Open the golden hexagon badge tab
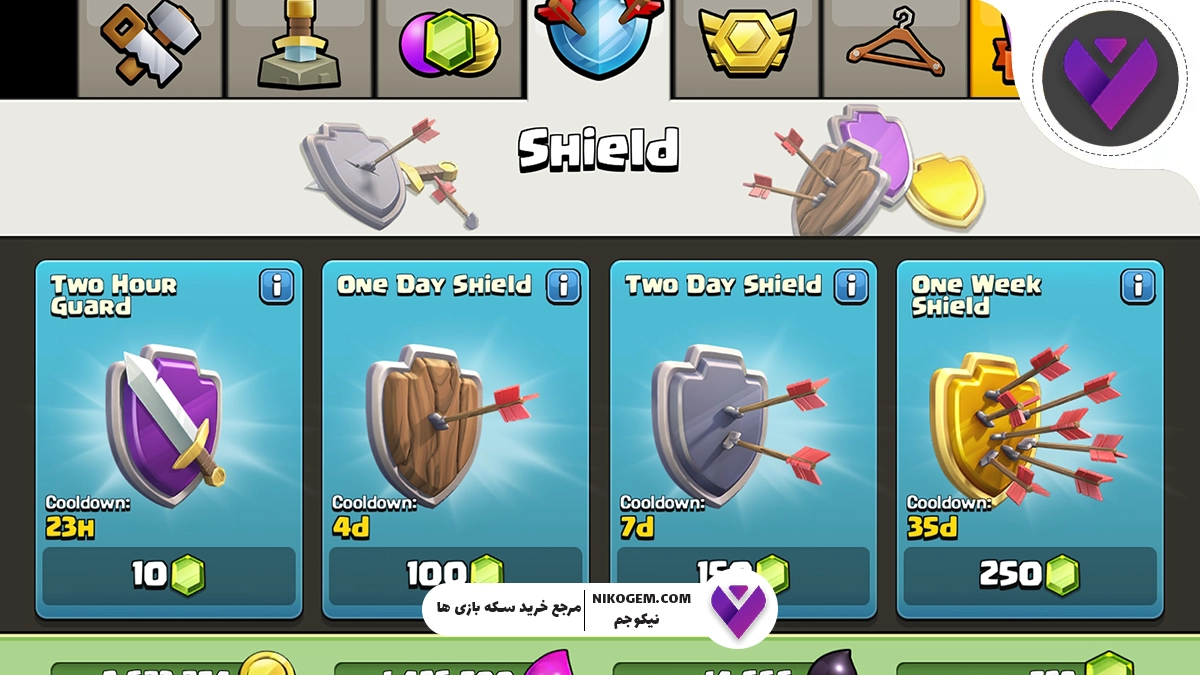Viewport: 1200px width, 675px height. 747,47
